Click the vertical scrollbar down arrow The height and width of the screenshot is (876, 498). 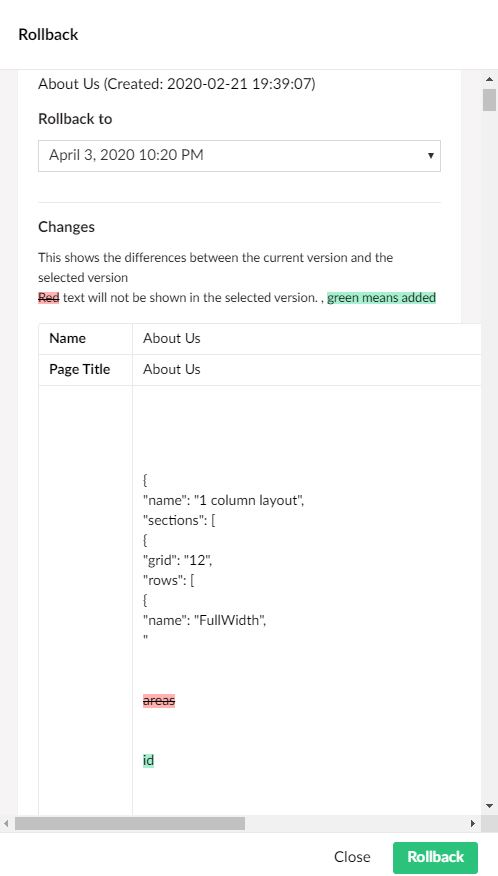coord(490,806)
